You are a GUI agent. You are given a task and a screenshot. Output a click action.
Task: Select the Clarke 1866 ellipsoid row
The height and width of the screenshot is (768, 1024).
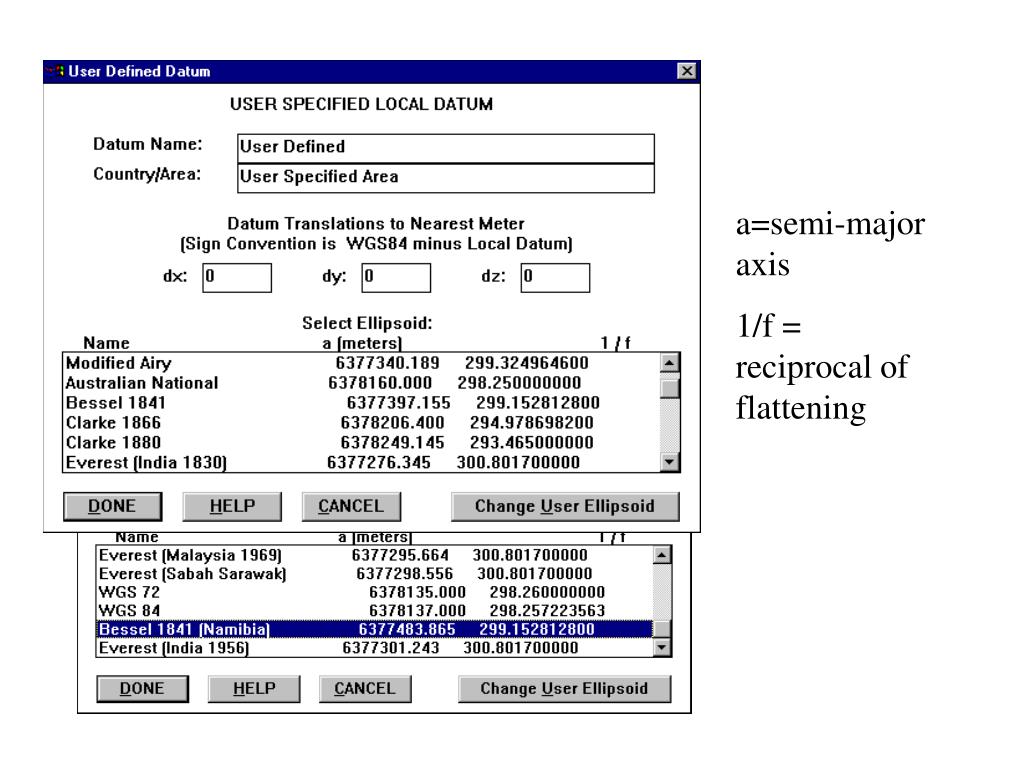[x=362, y=423]
